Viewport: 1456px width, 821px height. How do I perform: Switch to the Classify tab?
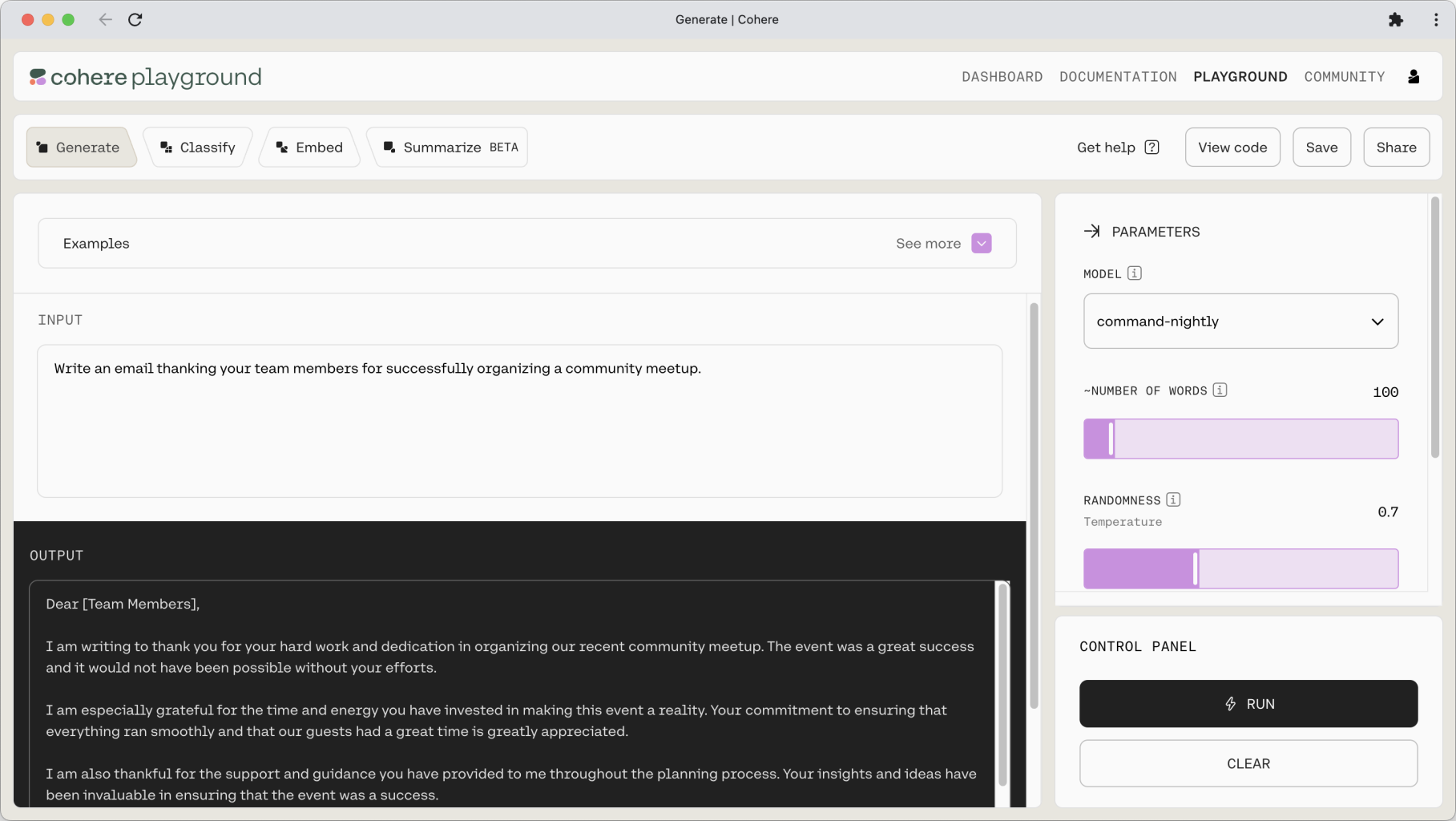(x=198, y=147)
